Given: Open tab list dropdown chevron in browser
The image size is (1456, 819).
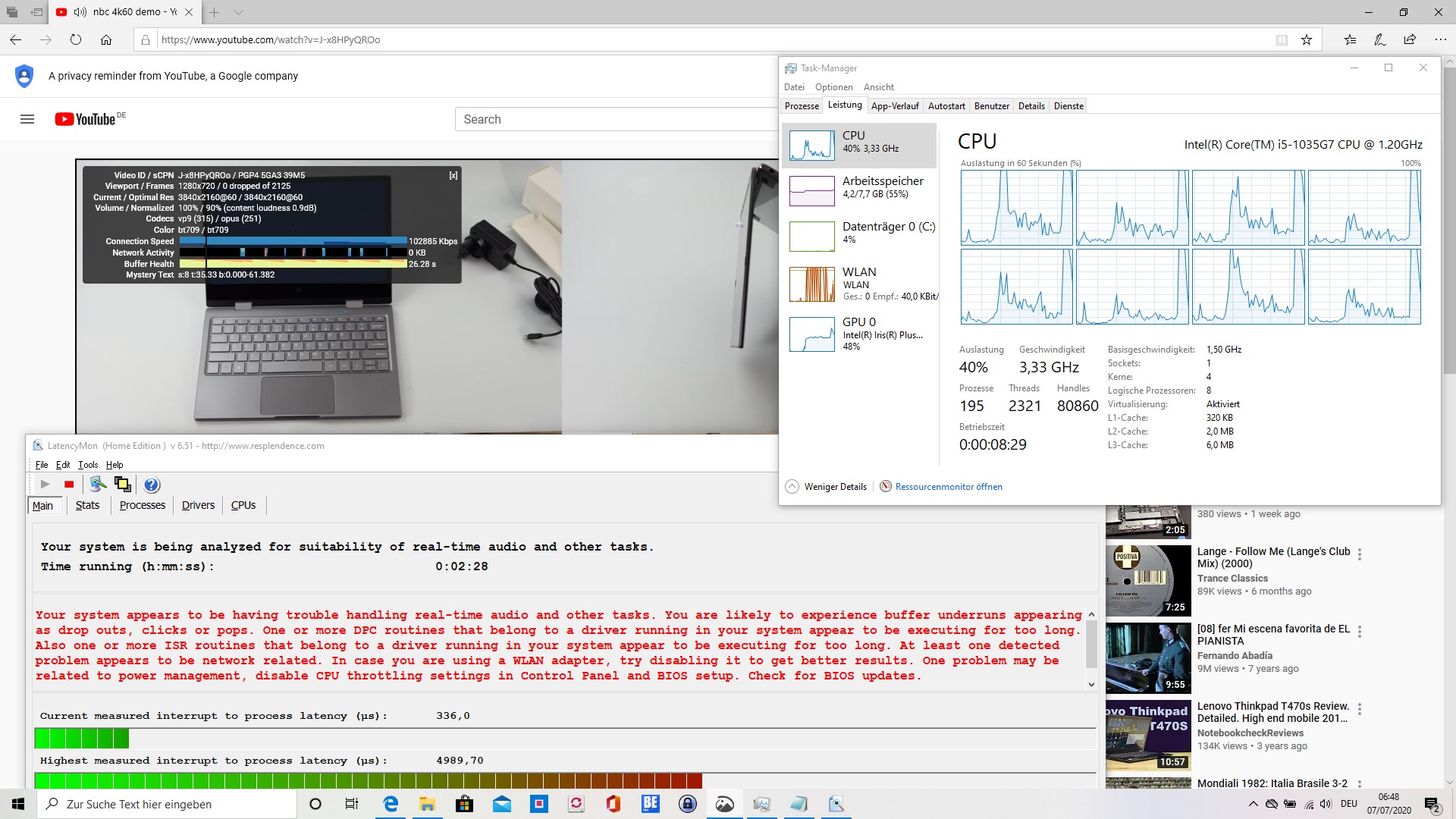Looking at the screenshot, I should click(238, 12).
